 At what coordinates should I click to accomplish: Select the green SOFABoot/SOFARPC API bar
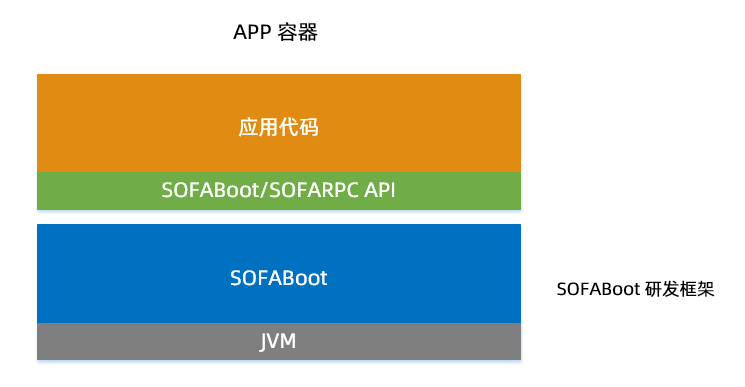tap(279, 191)
